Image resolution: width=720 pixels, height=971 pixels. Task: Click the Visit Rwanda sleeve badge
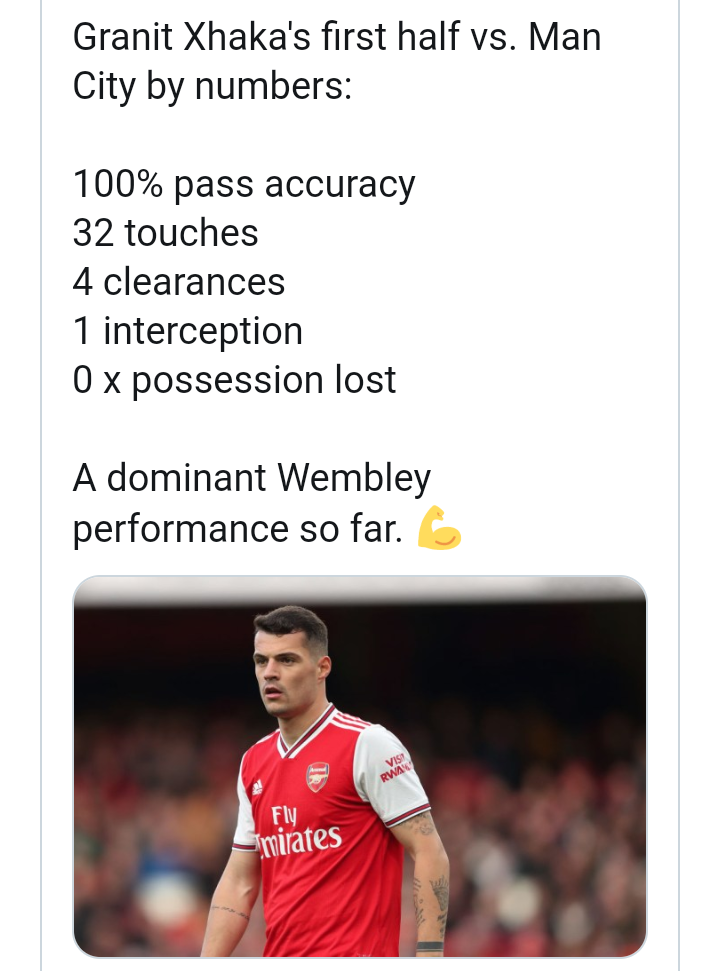pos(394,767)
